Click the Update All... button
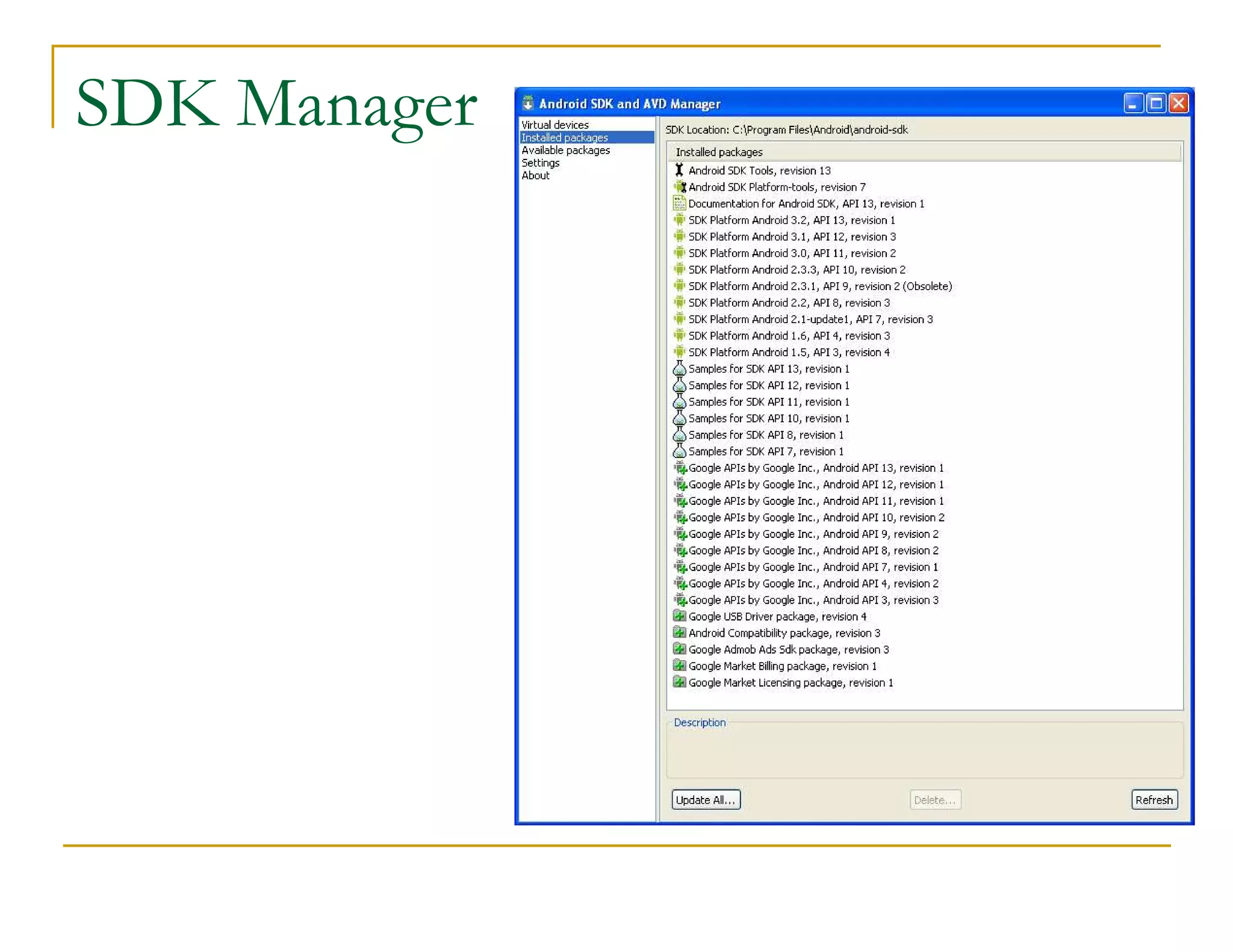The height and width of the screenshot is (952, 1233). click(706, 800)
